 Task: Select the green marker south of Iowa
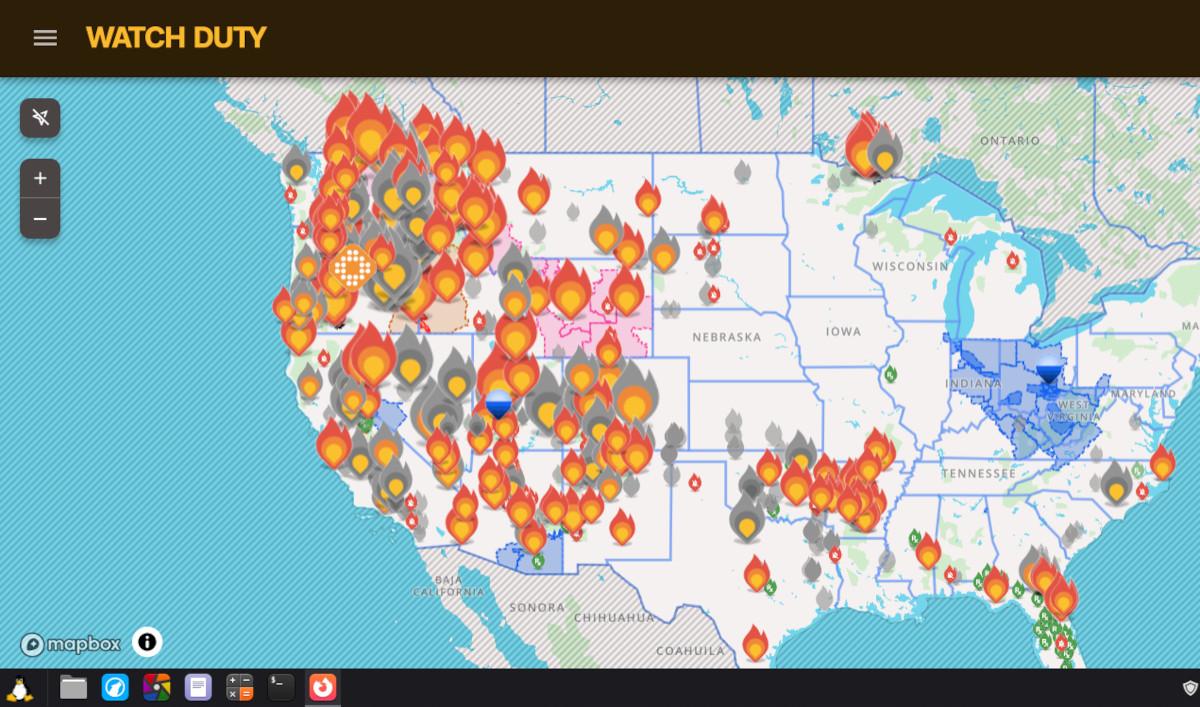click(889, 374)
